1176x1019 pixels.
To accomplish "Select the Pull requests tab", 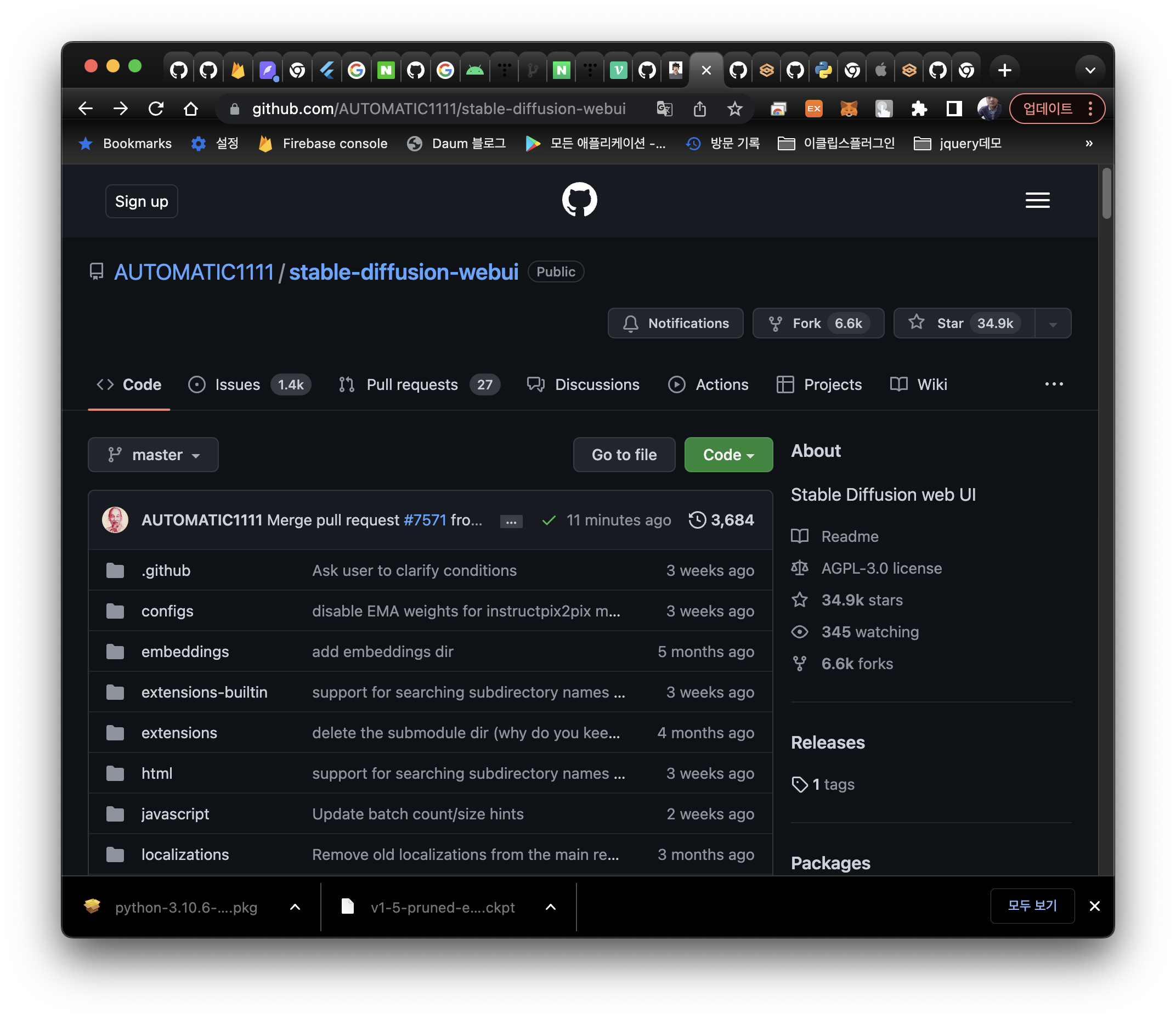I will pyautogui.click(x=419, y=384).
